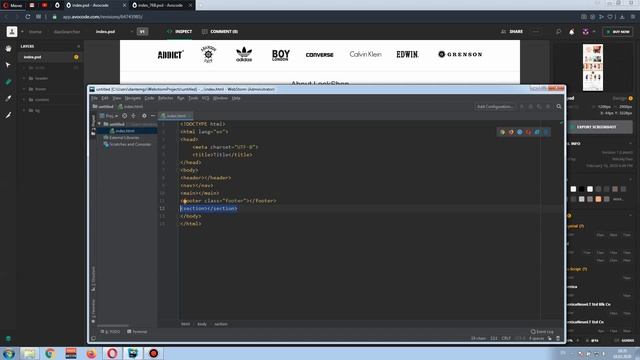Select the slice knife tool in Avocode

coord(8,116)
